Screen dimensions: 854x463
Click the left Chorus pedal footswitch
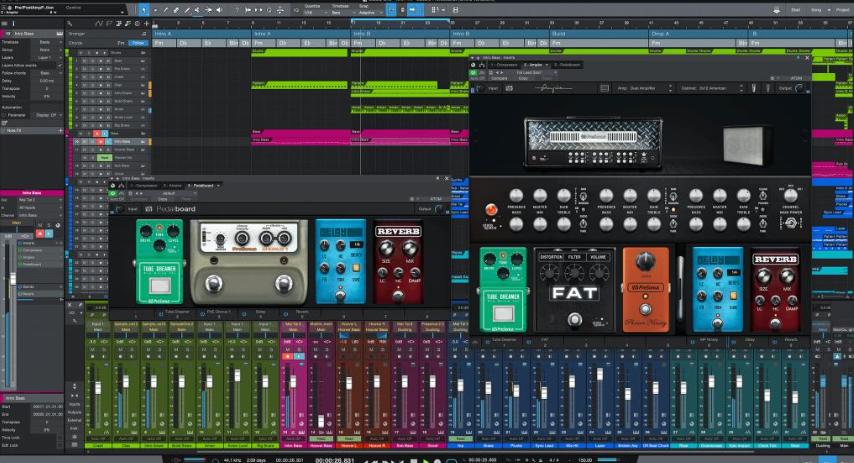pyautogui.click(x=214, y=283)
